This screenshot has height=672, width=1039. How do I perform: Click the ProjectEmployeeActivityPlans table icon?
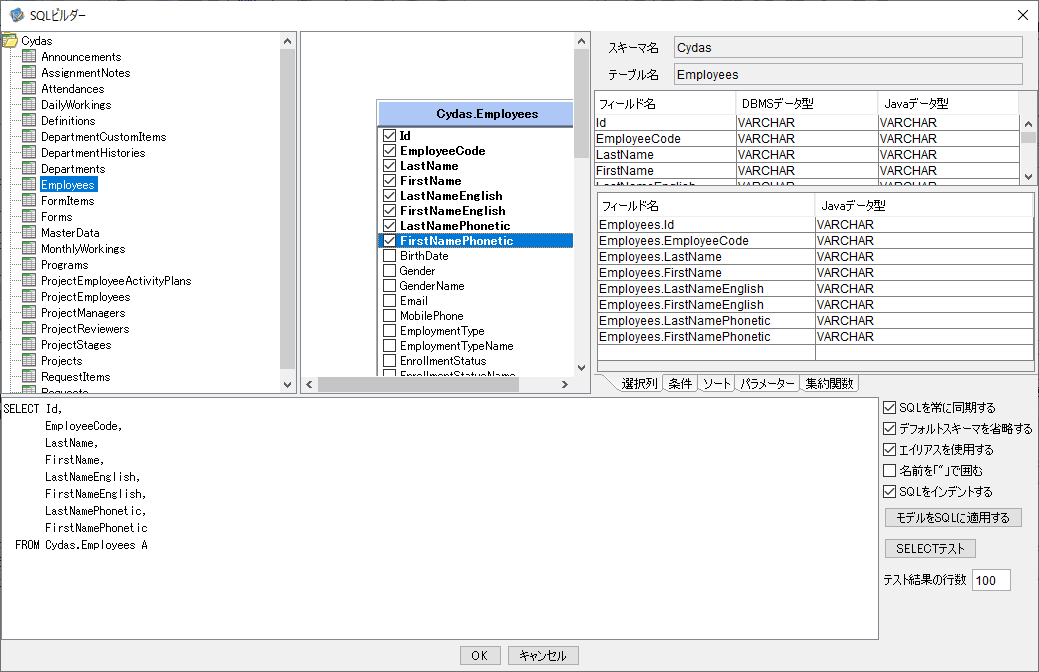[29, 280]
